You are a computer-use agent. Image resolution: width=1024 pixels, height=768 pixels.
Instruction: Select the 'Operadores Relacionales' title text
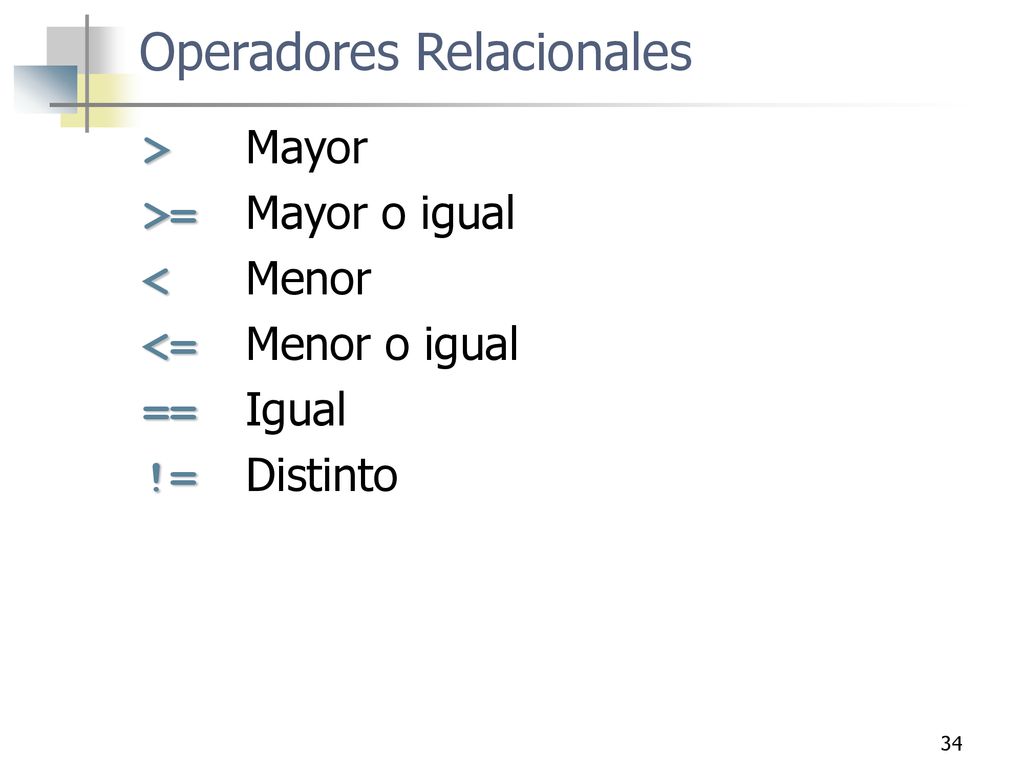[415, 52]
